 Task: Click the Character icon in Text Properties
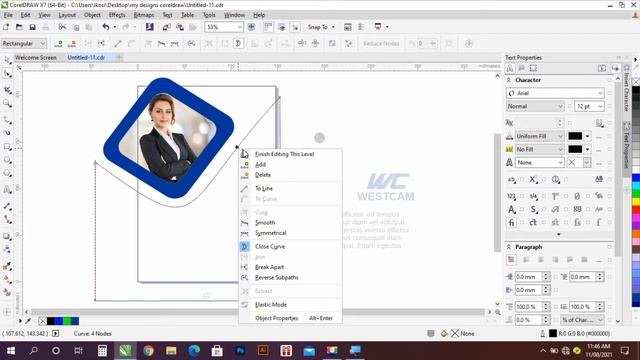coord(510,68)
